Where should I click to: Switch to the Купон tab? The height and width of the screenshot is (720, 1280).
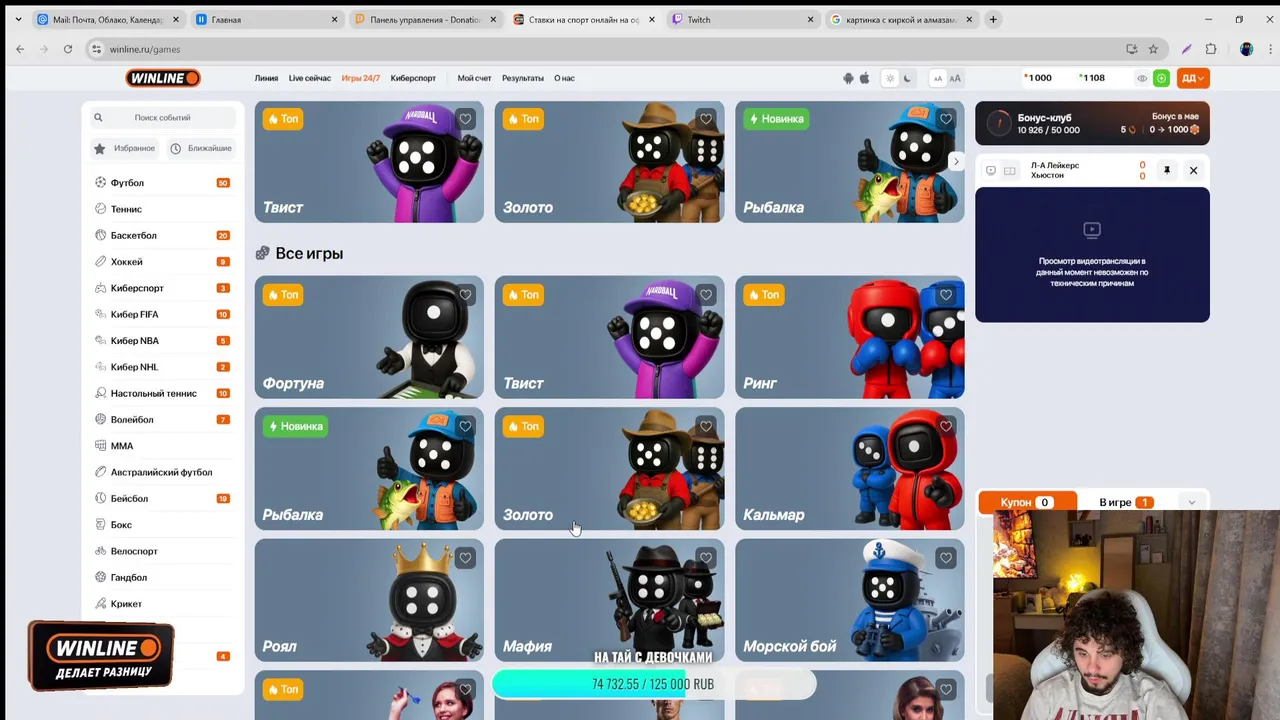(x=1027, y=502)
